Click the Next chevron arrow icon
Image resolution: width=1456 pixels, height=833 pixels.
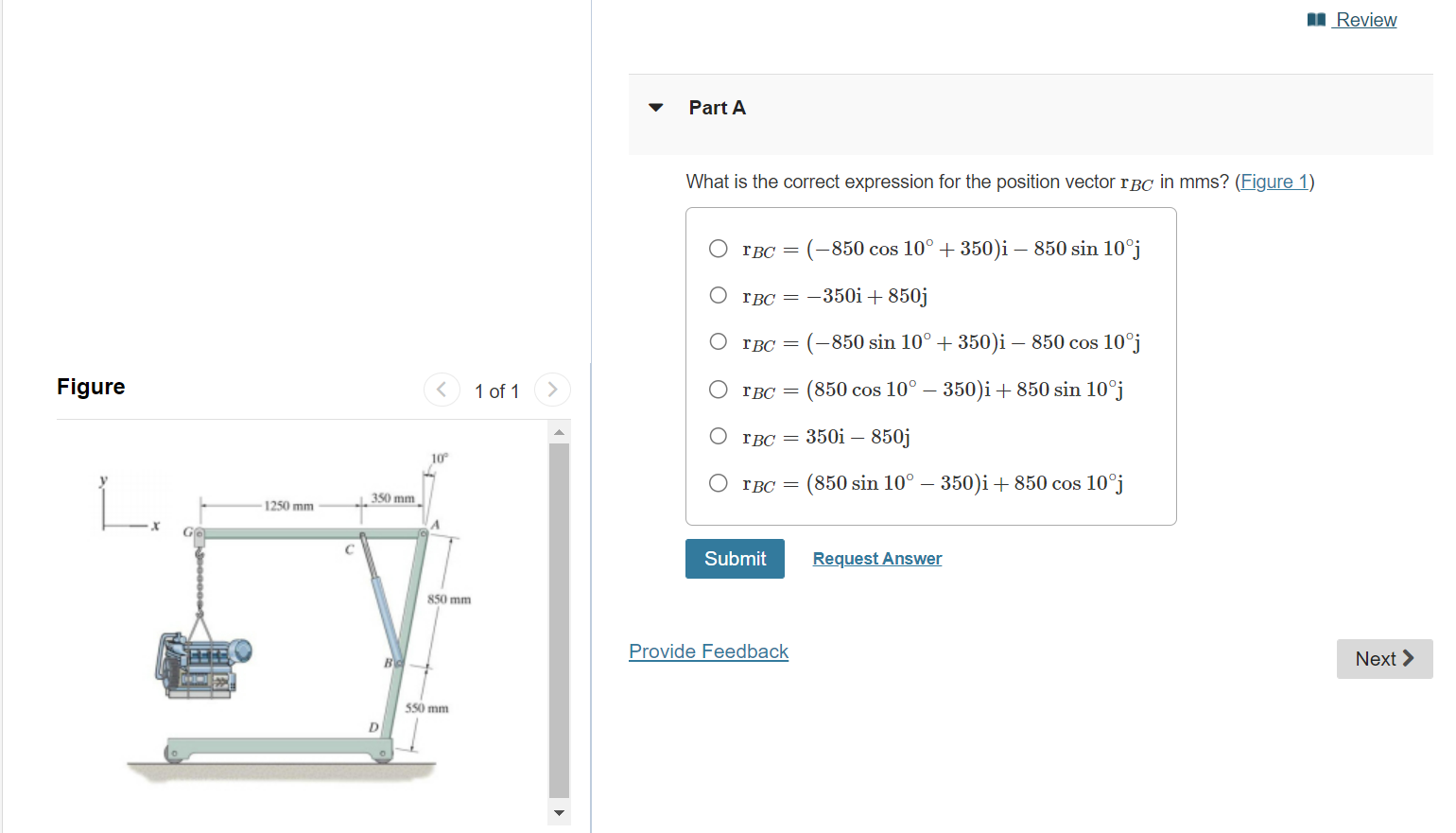click(x=1406, y=658)
